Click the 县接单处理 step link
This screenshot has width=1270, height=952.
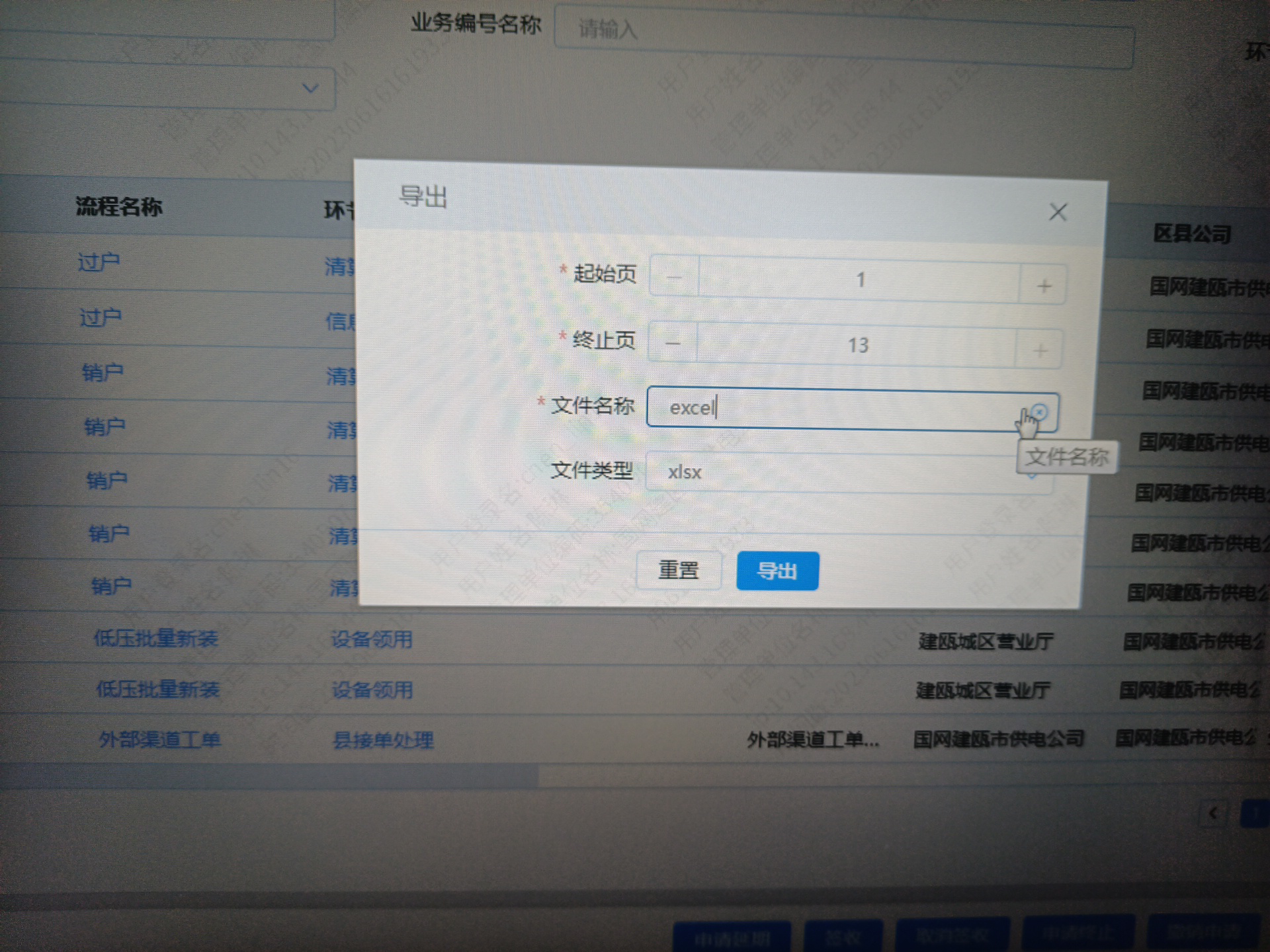pyautogui.click(x=382, y=740)
